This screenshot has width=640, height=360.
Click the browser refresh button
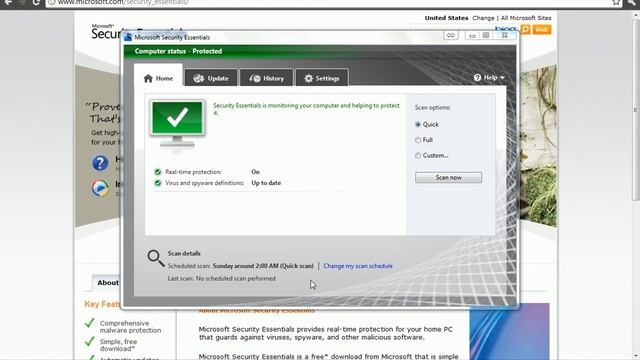pos(36,2)
